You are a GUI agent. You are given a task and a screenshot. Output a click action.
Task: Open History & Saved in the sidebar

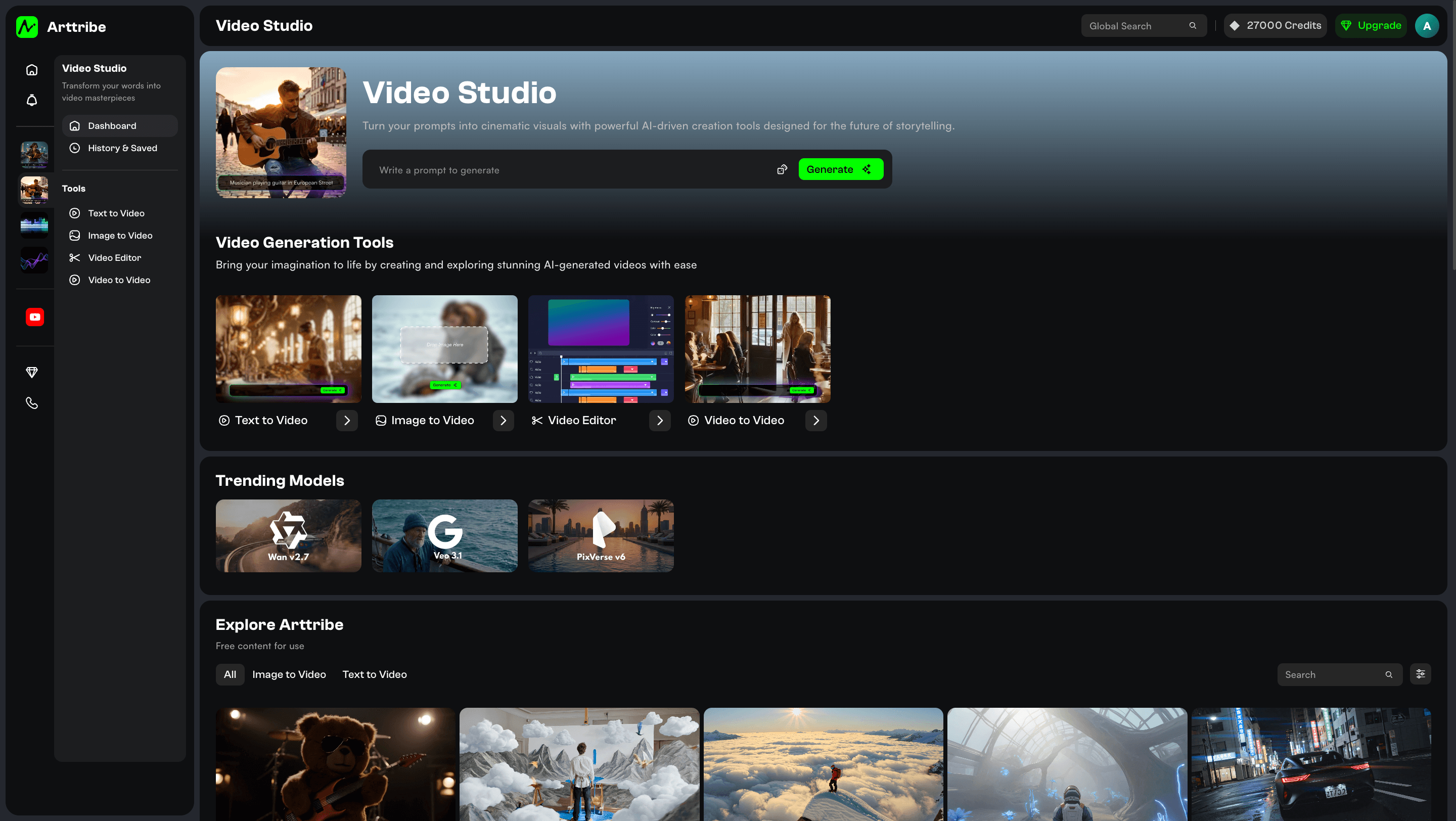pyautogui.click(x=120, y=148)
